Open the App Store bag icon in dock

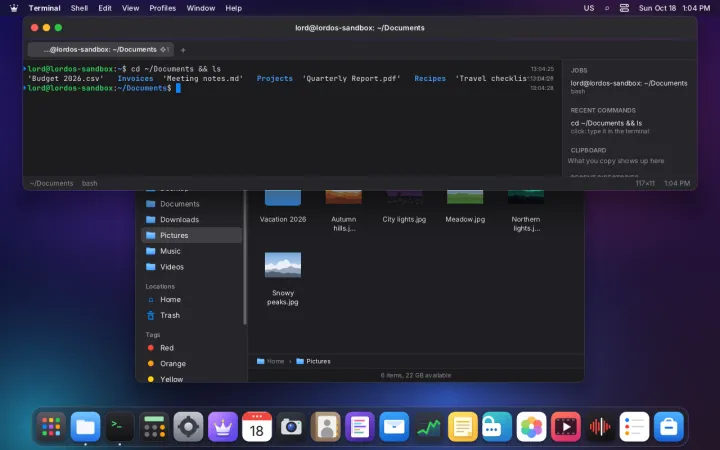tap(668, 427)
